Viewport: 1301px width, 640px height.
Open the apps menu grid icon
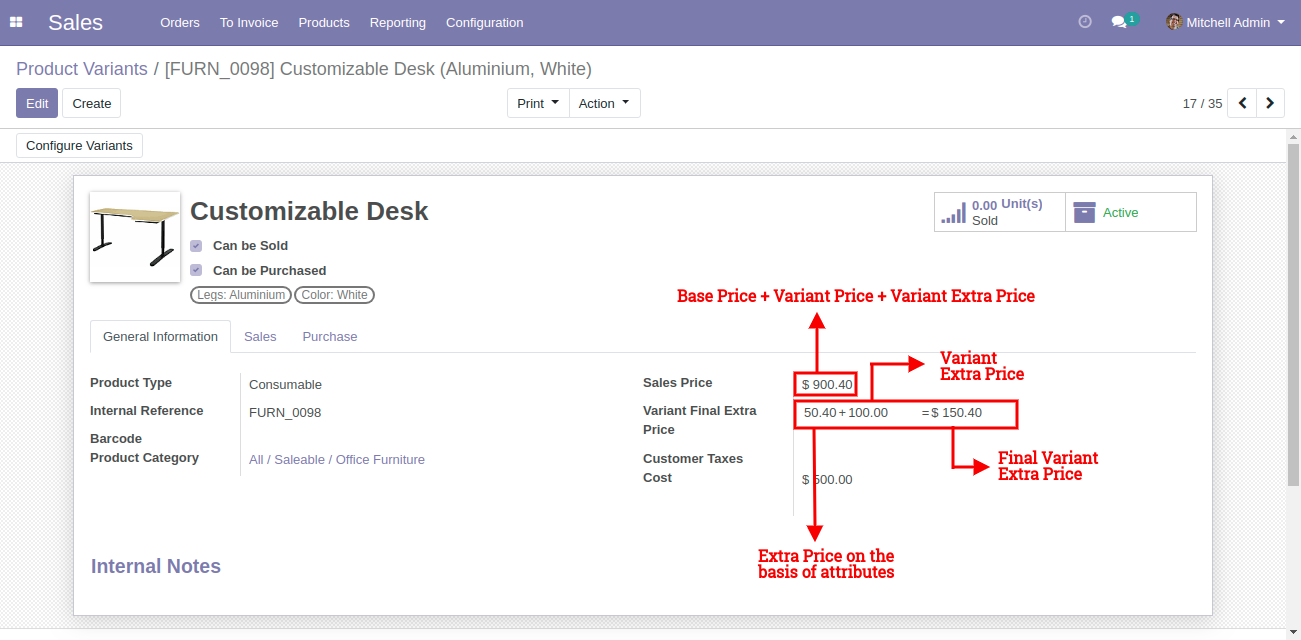(x=16, y=22)
